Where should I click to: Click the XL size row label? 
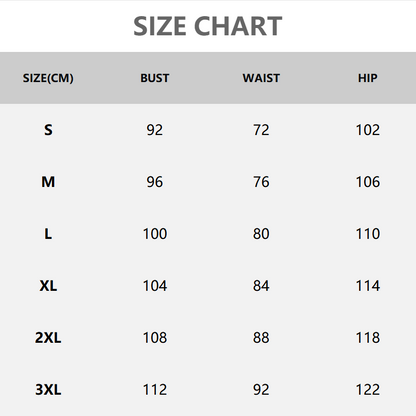[x=48, y=286]
